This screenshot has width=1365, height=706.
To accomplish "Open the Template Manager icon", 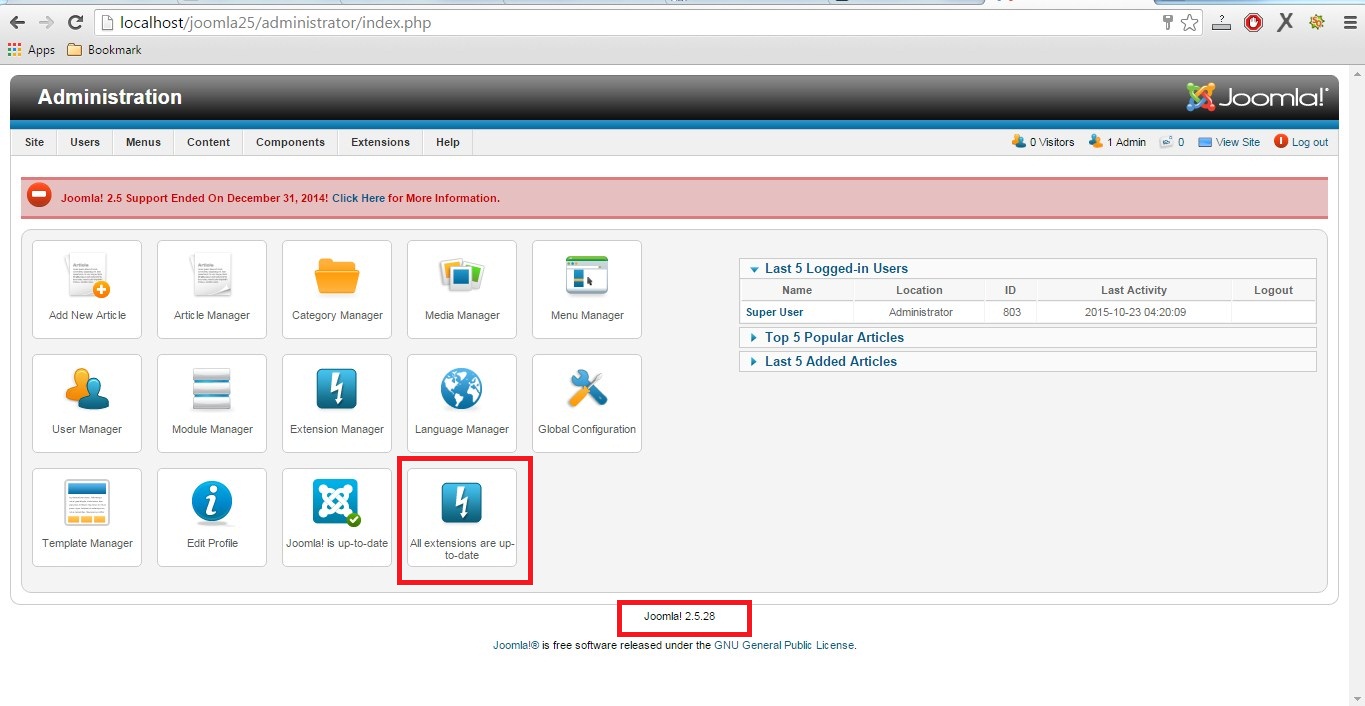I will pyautogui.click(x=87, y=504).
